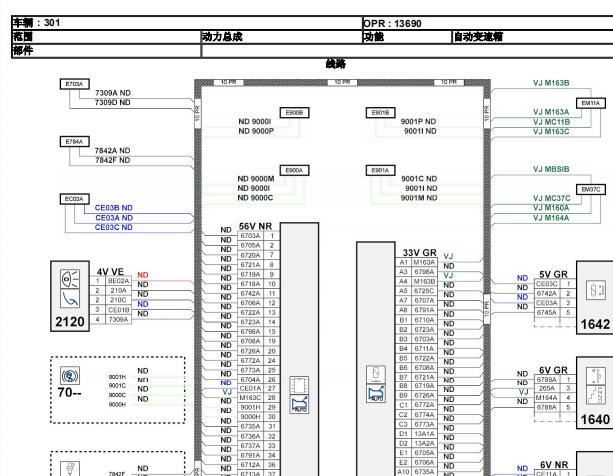Click the stalk switch icon in component 2120
The width and height of the screenshot is (613, 476).
tap(70, 299)
